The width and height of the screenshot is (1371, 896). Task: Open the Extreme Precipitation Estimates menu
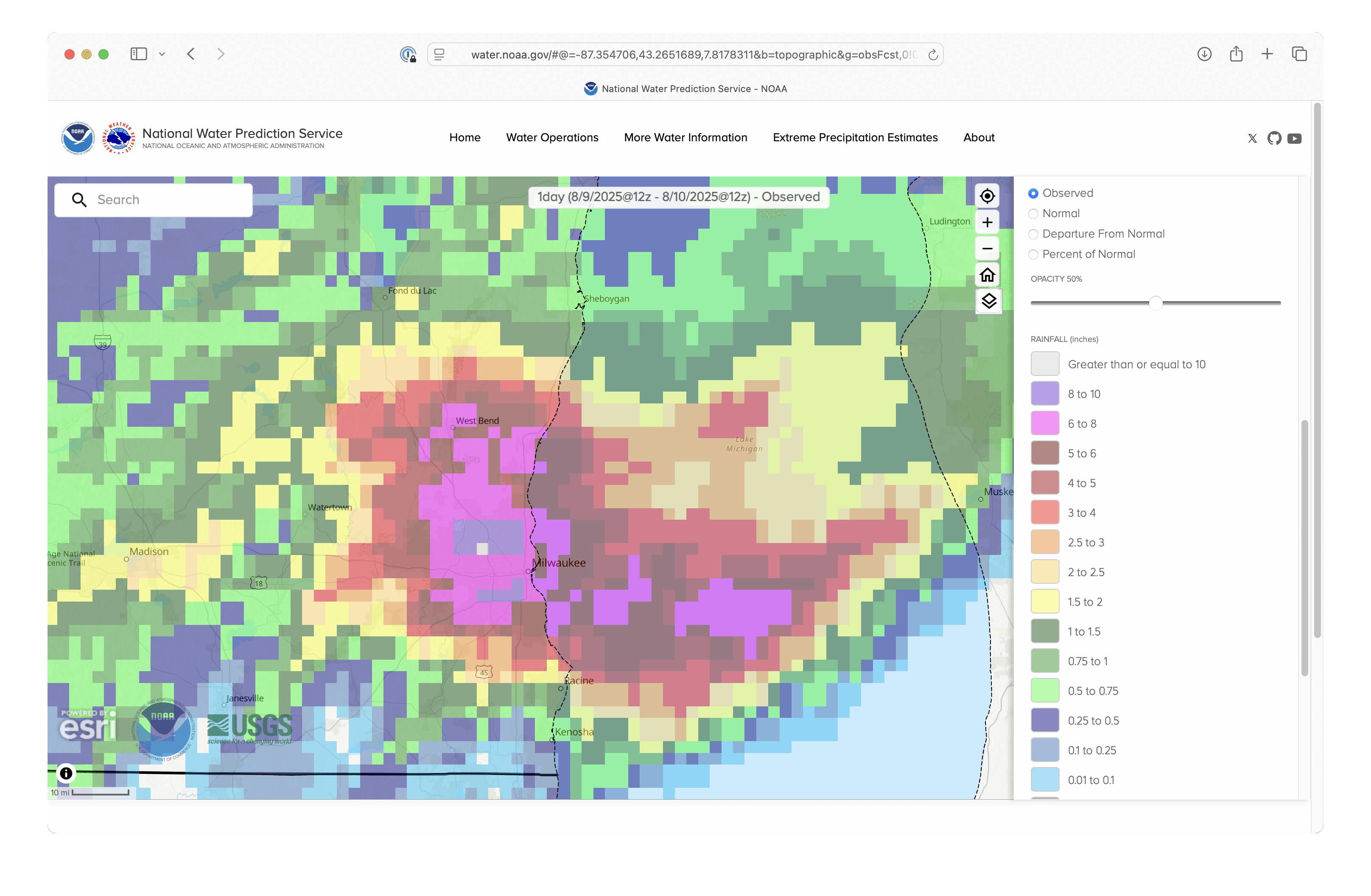(855, 137)
